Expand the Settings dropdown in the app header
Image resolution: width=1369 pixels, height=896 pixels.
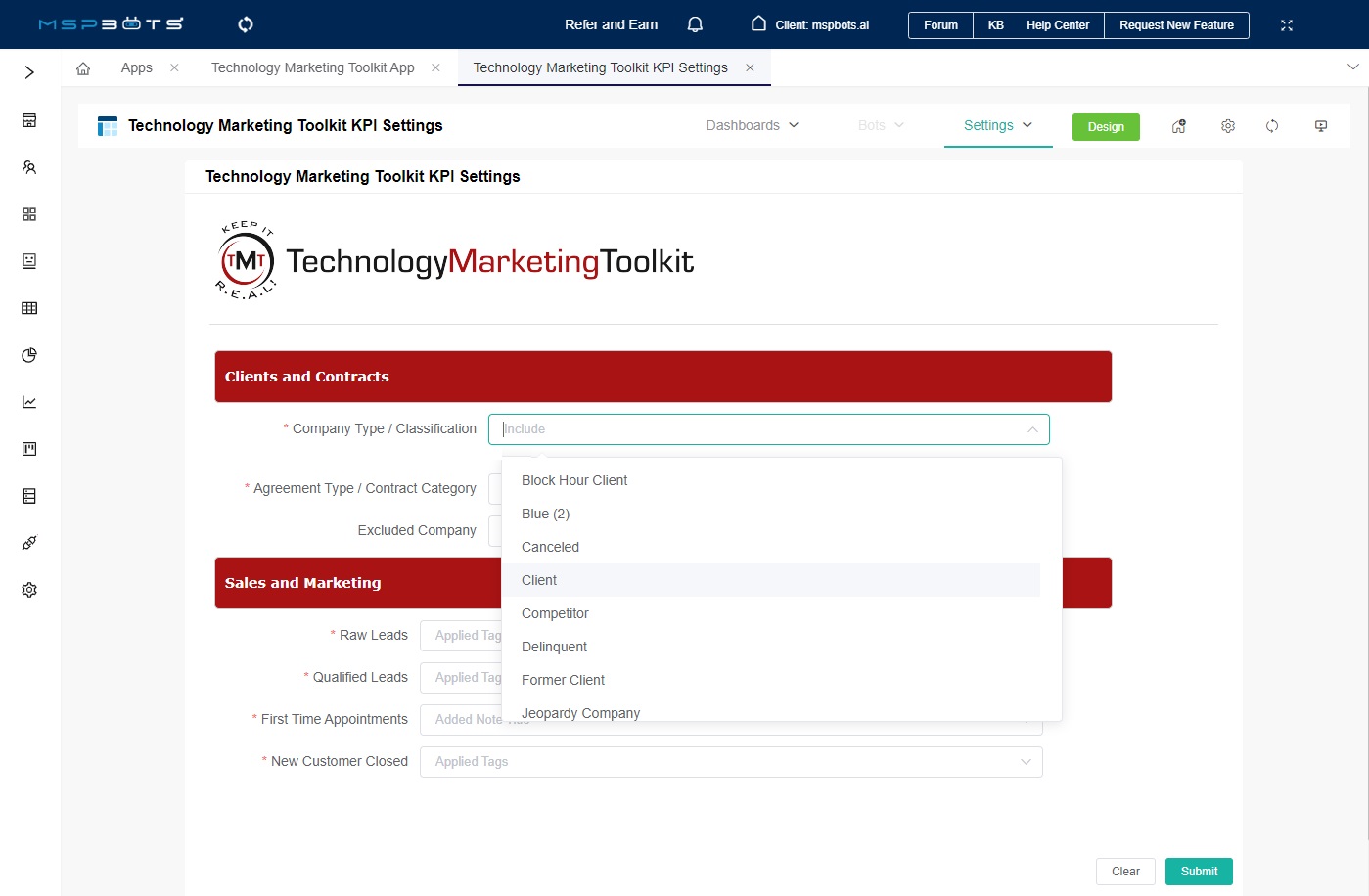pyautogui.click(x=997, y=125)
